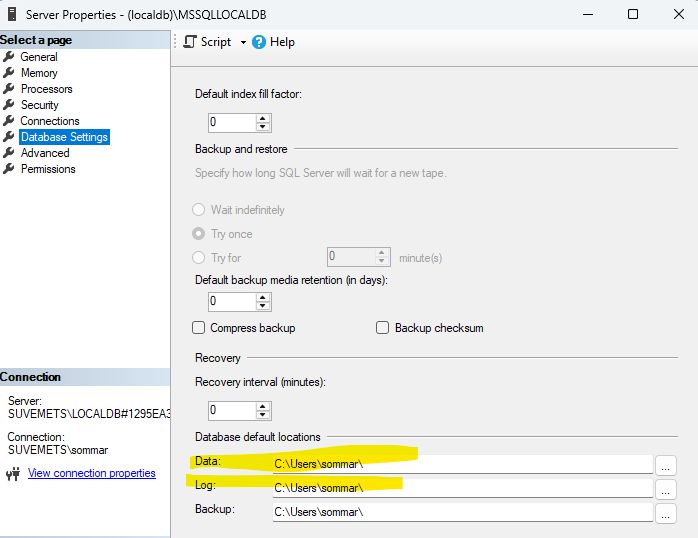The height and width of the screenshot is (538, 698).
Task: Click the connection name SUVEMETS\sommar
Action: pyautogui.click(x=58, y=450)
